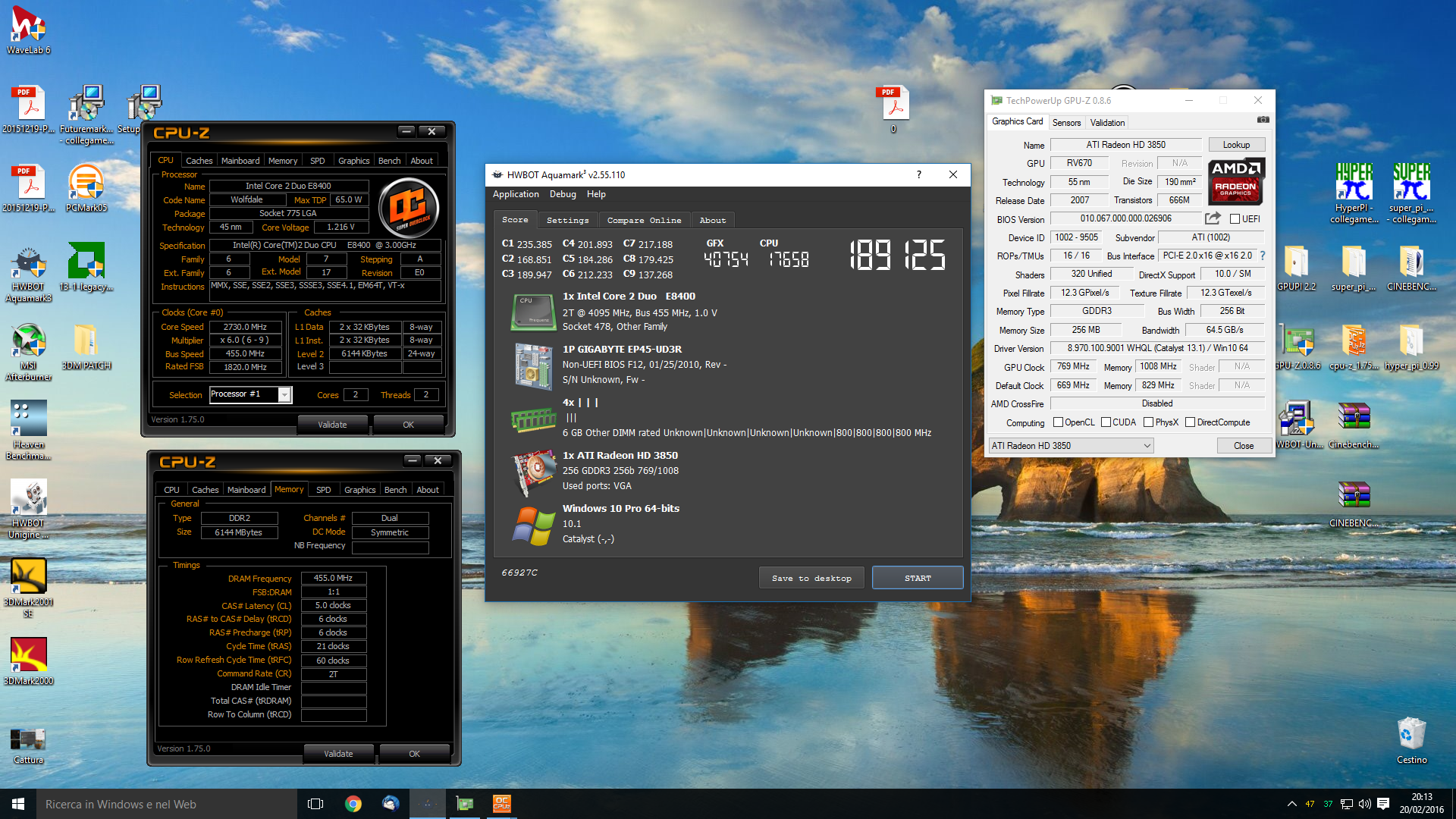Show hidden system tray icons chevron
Viewport: 1456px width, 819px height.
(1291, 804)
